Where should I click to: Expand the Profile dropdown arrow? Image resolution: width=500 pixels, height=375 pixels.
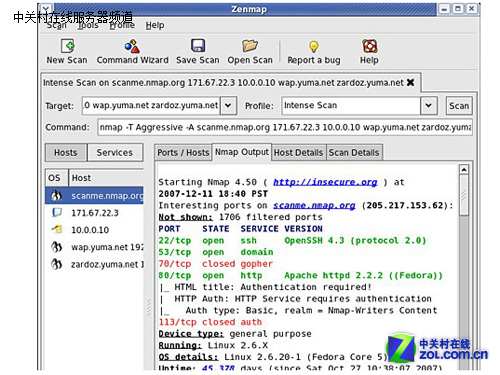pos(429,106)
